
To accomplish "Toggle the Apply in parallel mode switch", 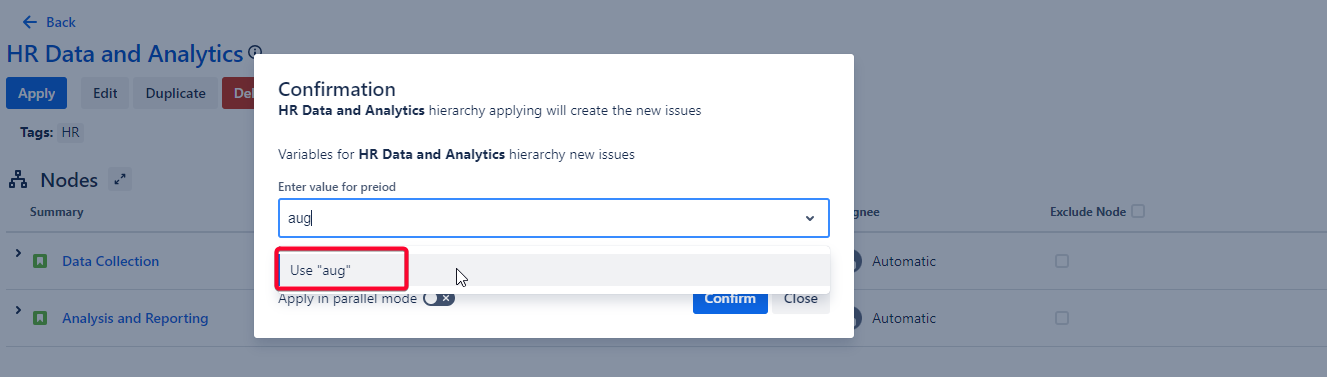I will coord(439,298).
